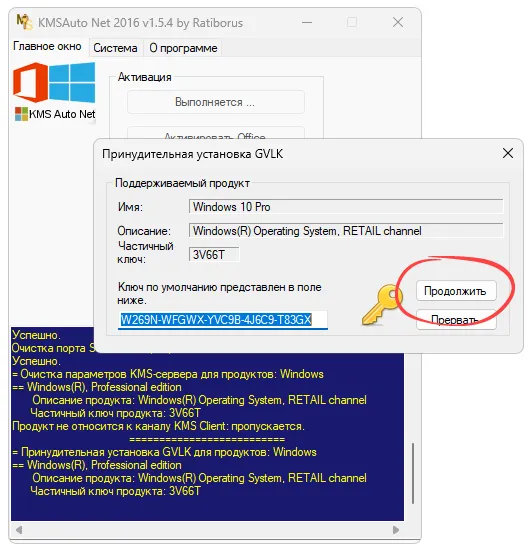Click log line 'Очистка параметров KMS-сервера для продуктов'
This screenshot has width=531, height=553.
(x=168, y=374)
